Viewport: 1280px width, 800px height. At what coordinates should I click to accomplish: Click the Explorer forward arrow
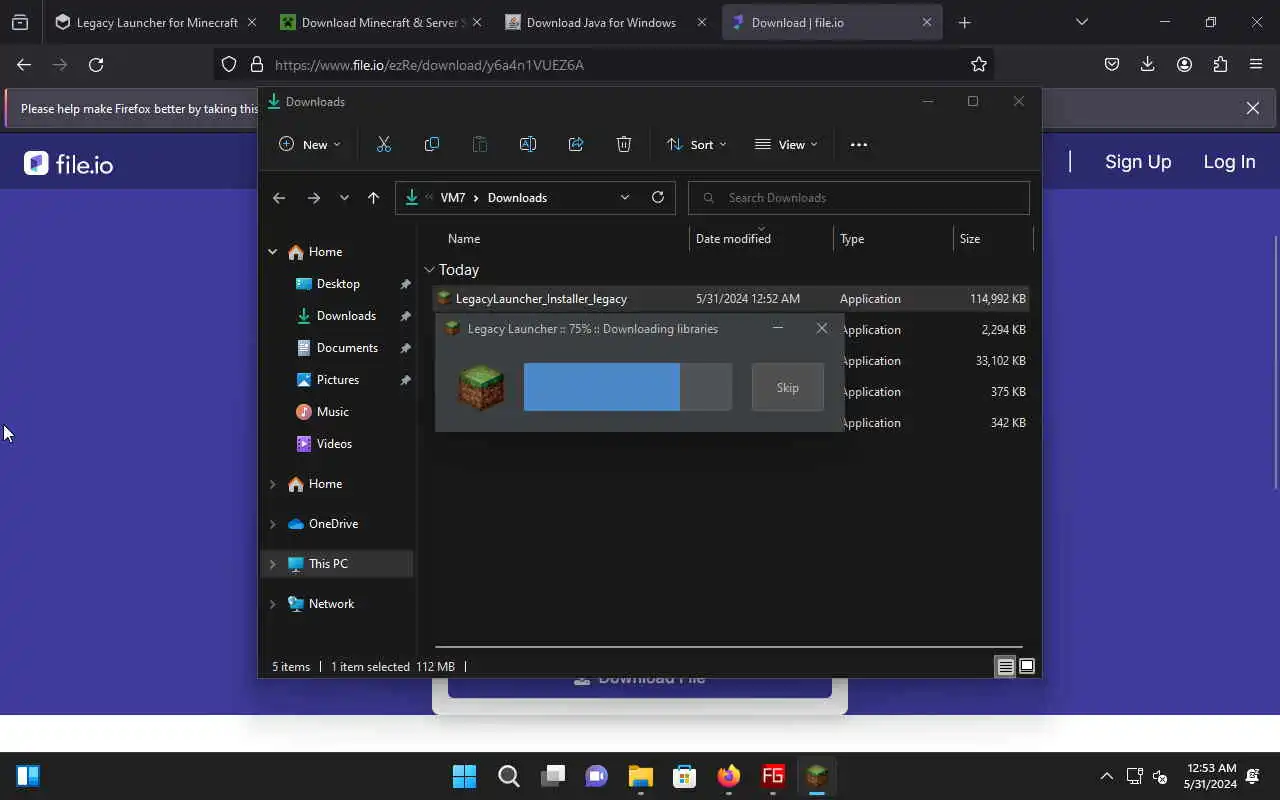[314, 198]
